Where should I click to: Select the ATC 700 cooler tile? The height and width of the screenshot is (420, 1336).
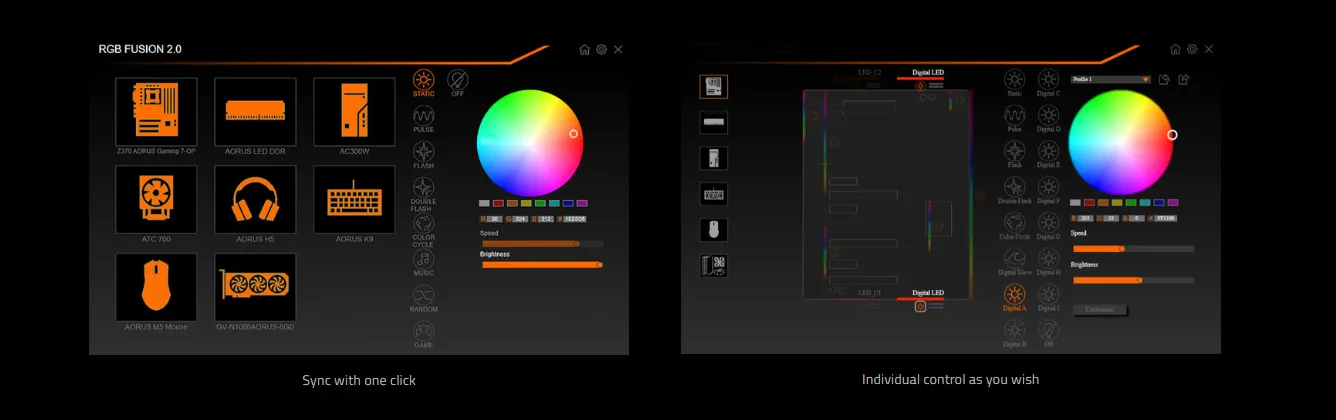[156, 200]
